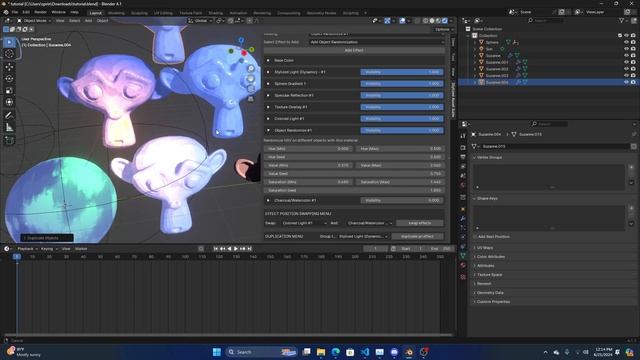Click the timeline play button
Image resolution: width=640 pixels, height=360 pixels.
236,249
